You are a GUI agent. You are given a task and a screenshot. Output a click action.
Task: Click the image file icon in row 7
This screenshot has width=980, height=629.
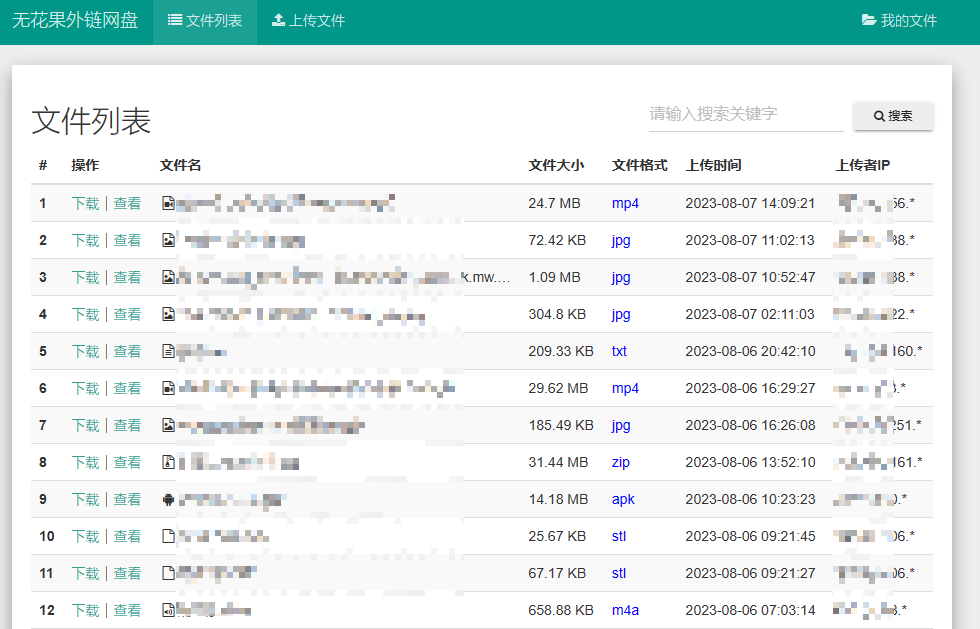[168, 425]
